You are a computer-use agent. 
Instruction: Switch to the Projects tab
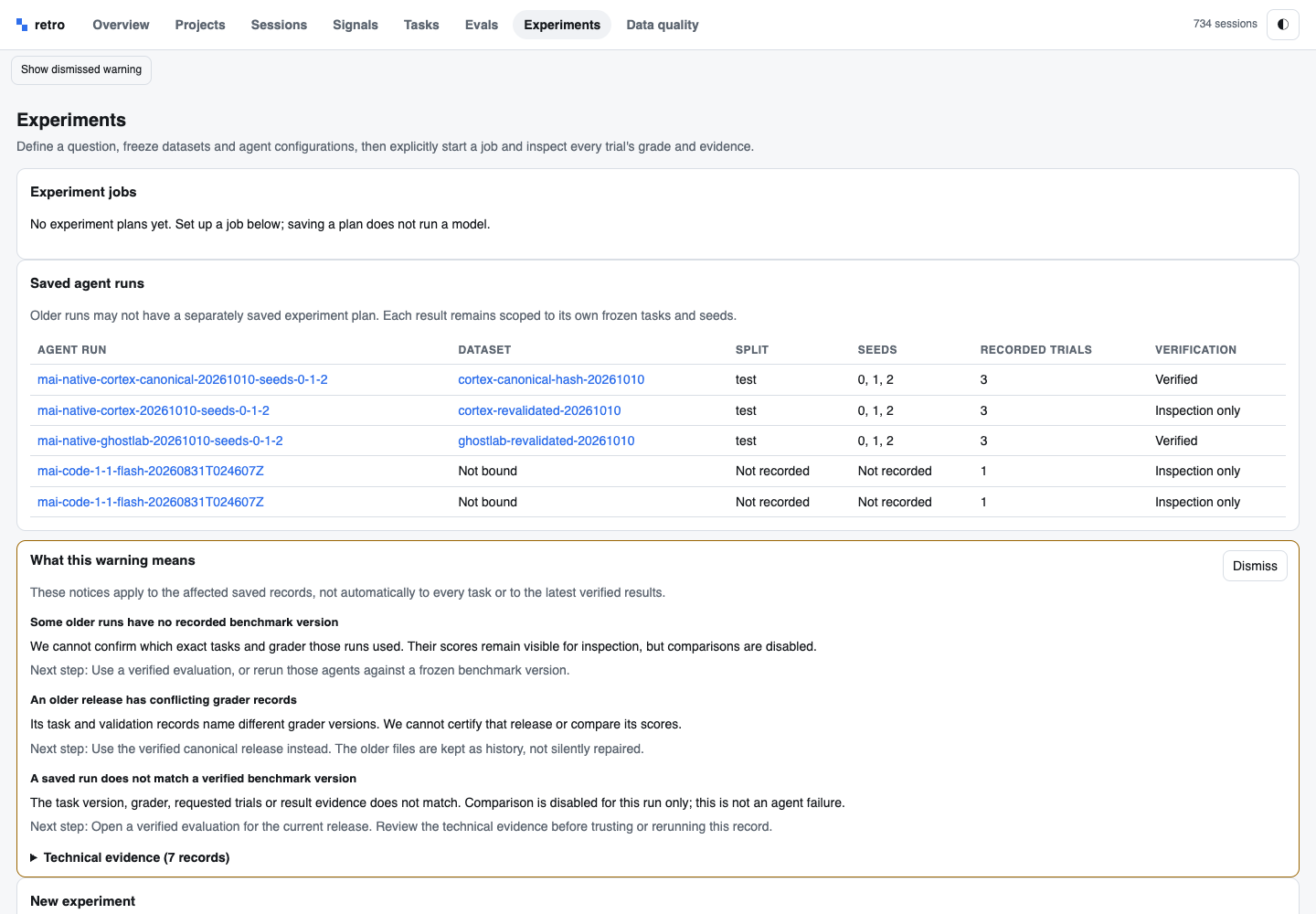(x=200, y=25)
